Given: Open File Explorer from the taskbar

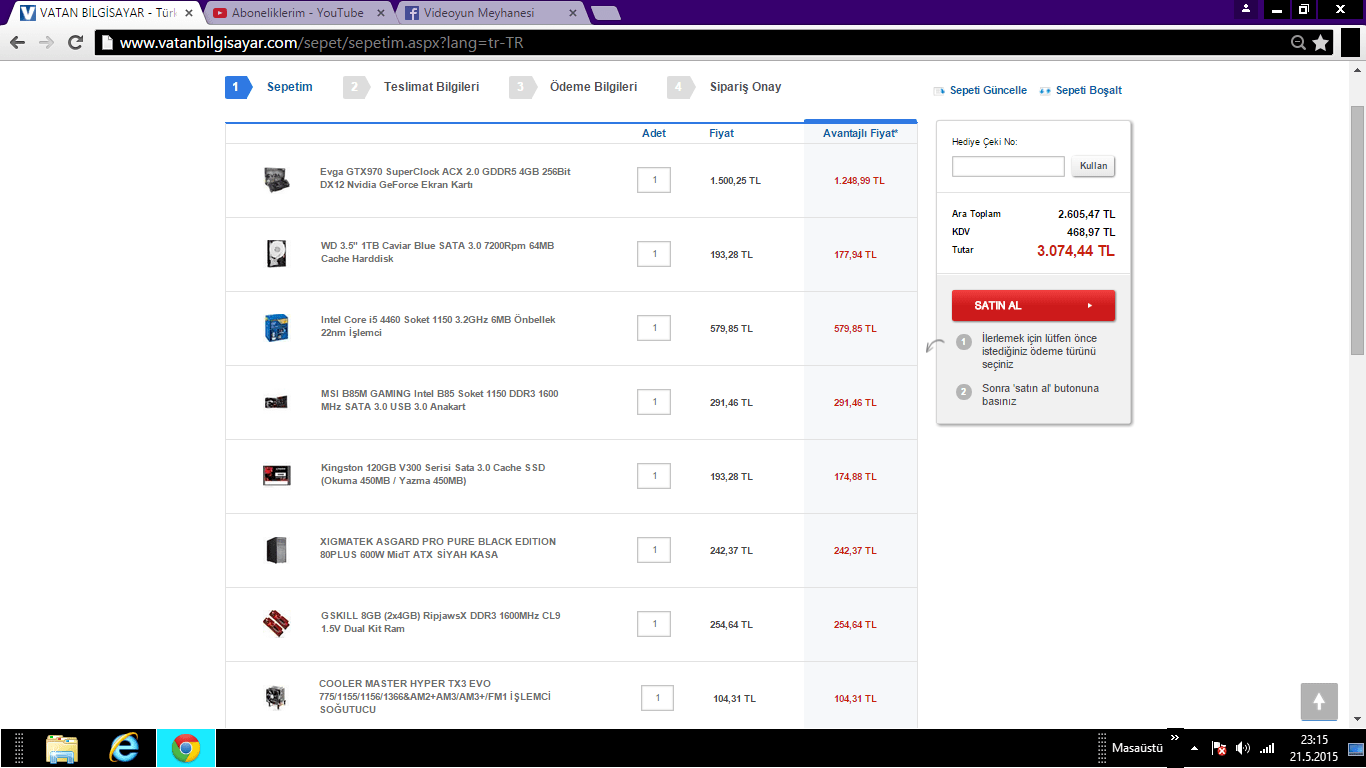Looking at the screenshot, I should tap(61, 748).
